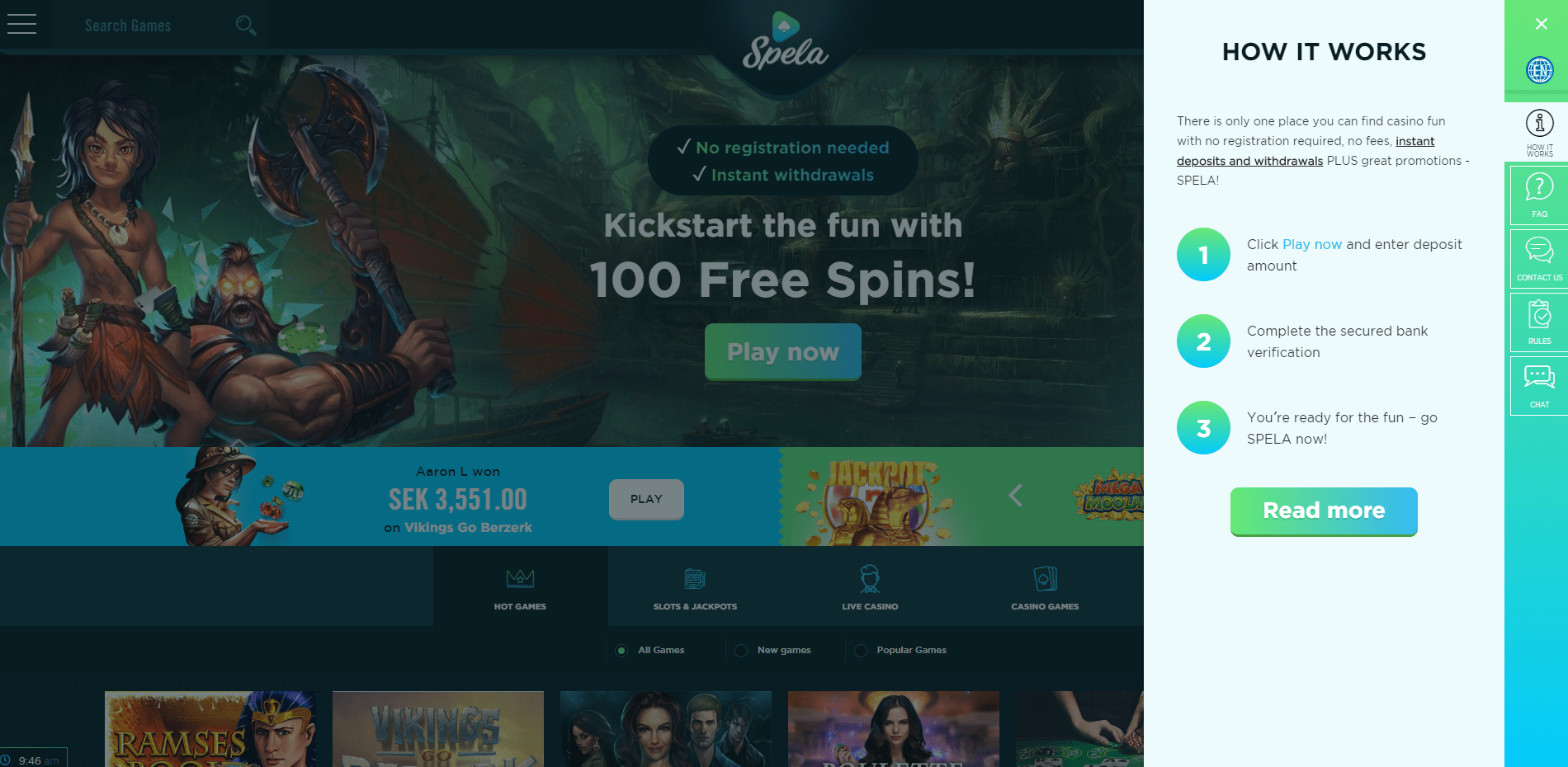Open the hamburger menu icon

pyautogui.click(x=21, y=25)
